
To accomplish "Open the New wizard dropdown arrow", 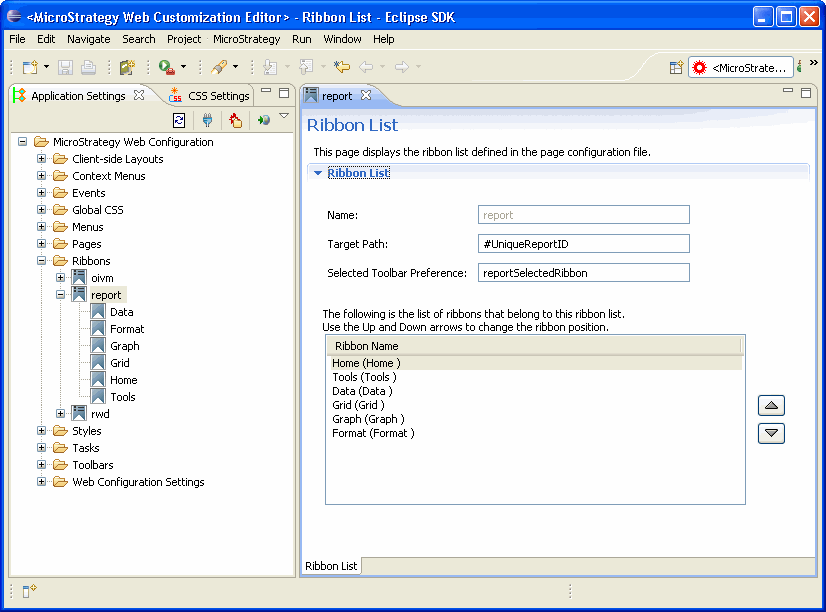I will click(x=46, y=67).
